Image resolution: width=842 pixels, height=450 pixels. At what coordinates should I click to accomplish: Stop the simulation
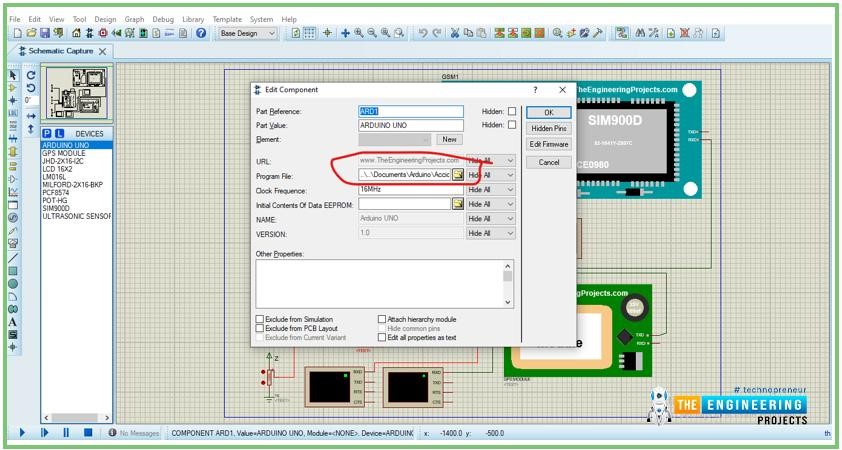[x=88, y=432]
